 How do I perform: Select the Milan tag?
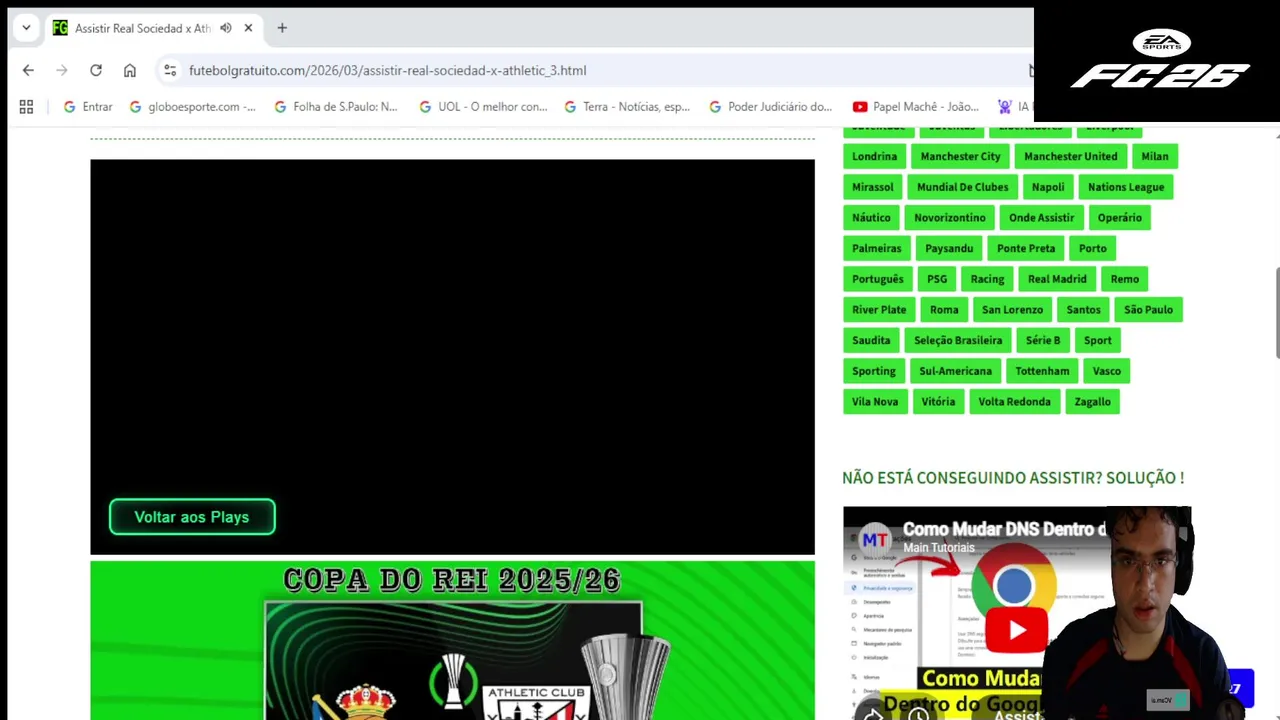(x=1155, y=156)
